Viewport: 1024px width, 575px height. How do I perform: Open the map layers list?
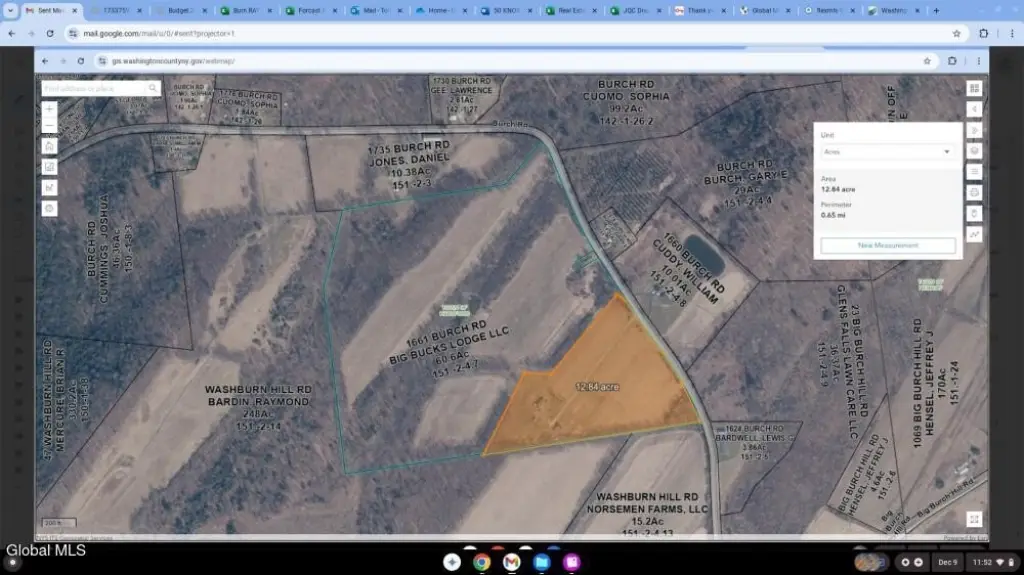tap(974, 151)
